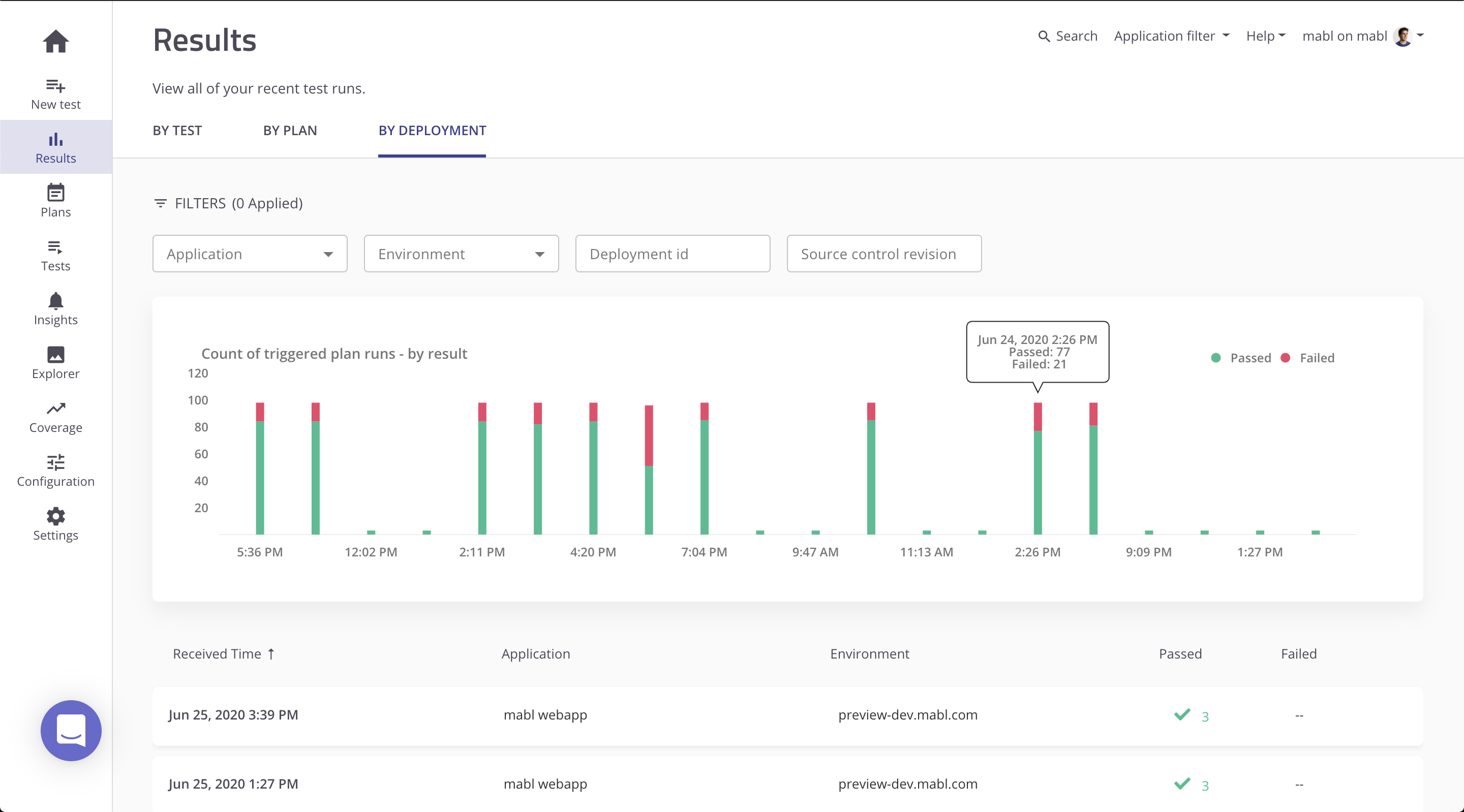Switch to the BY PLAN tab
Image resolution: width=1464 pixels, height=812 pixels.
290,131
